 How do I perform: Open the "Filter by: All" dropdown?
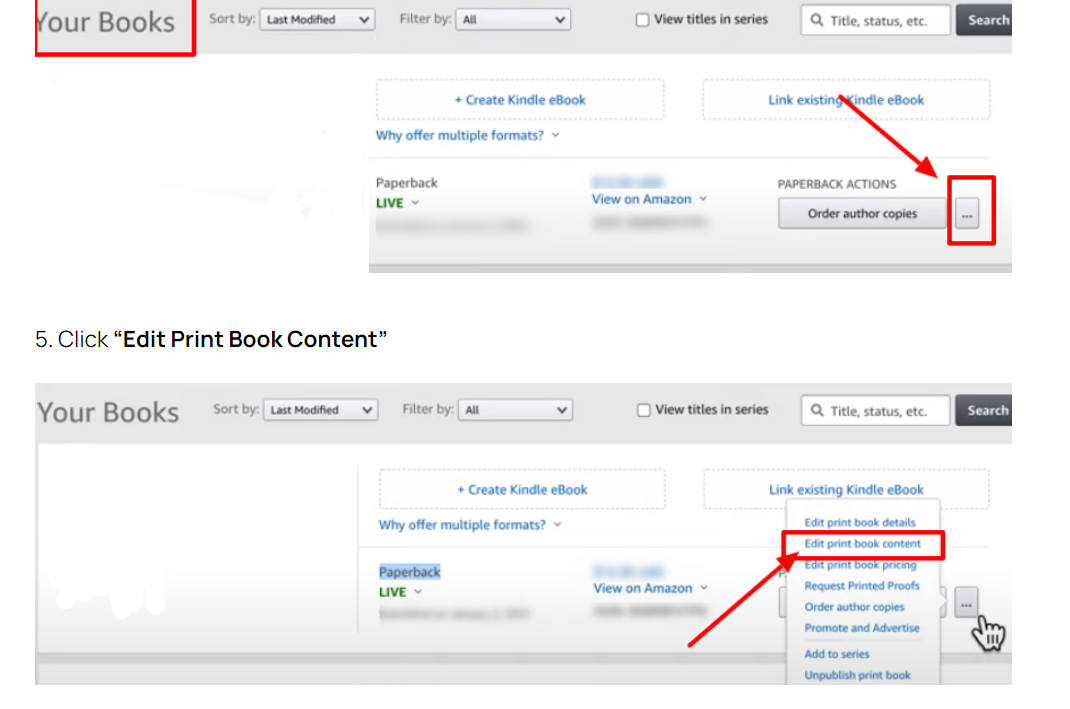pyautogui.click(x=513, y=19)
